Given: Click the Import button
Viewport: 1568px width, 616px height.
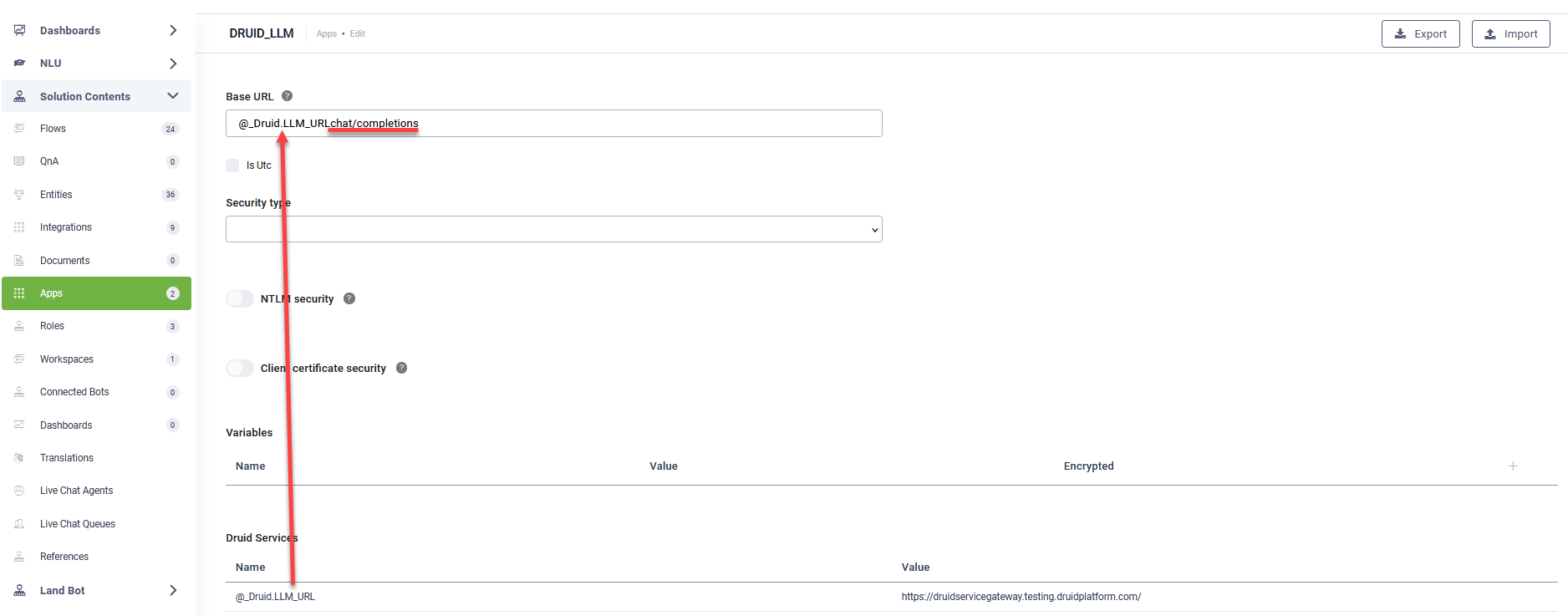Looking at the screenshot, I should [x=1510, y=34].
